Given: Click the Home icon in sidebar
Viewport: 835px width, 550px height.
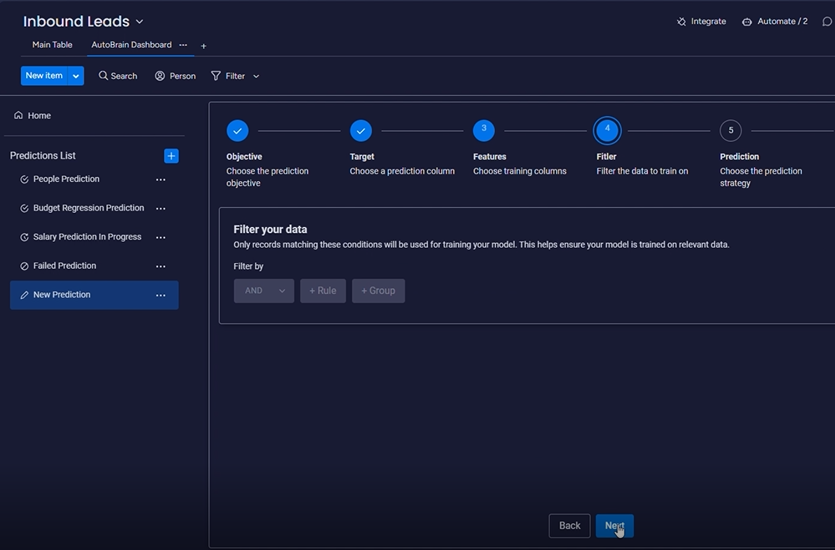Looking at the screenshot, I should 18,116.
